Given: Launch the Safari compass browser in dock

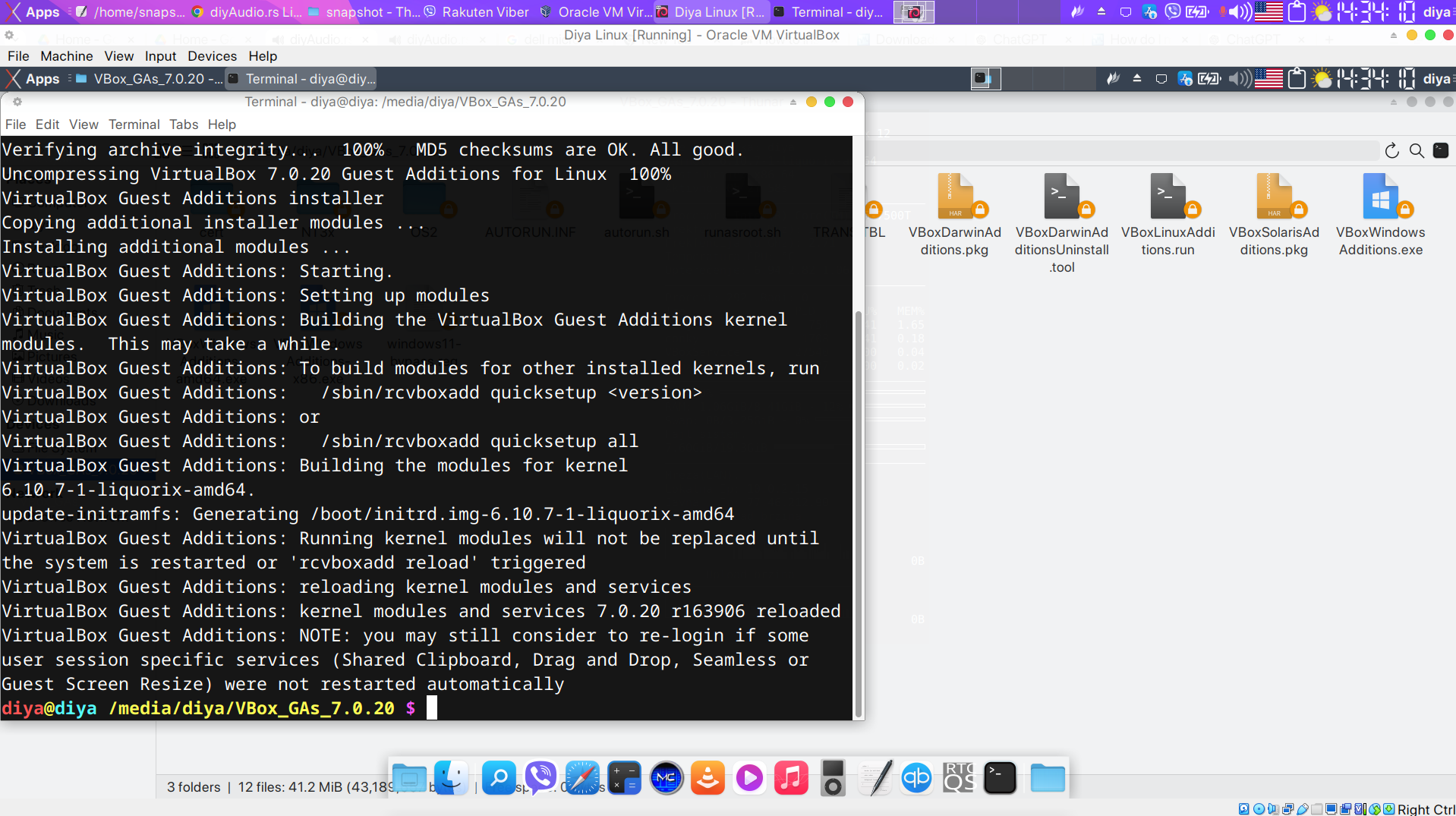Looking at the screenshot, I should (x=582, y=778).
